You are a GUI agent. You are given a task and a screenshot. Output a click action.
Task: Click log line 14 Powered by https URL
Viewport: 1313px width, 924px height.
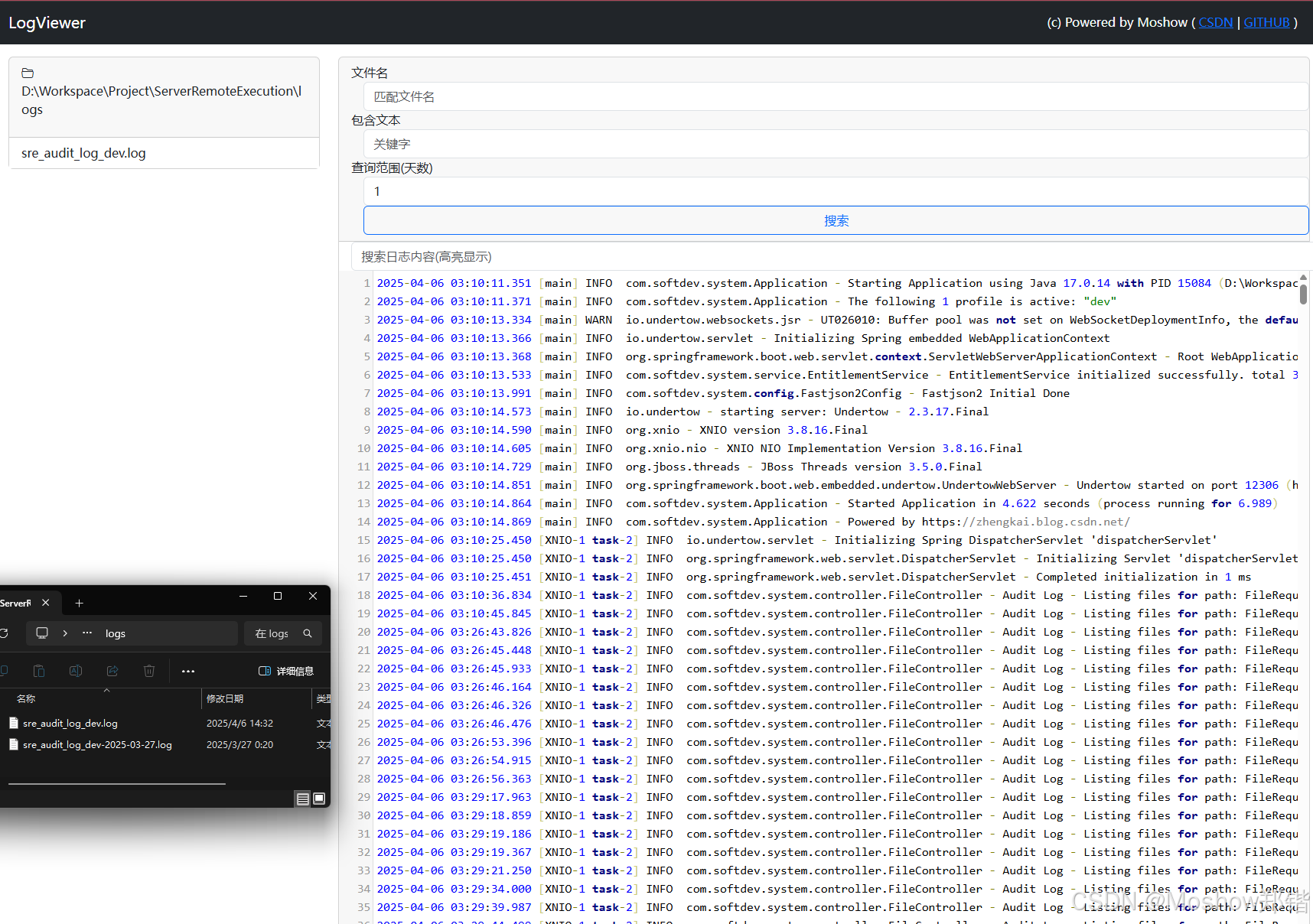pyautogui.click(x=754, y=522)
